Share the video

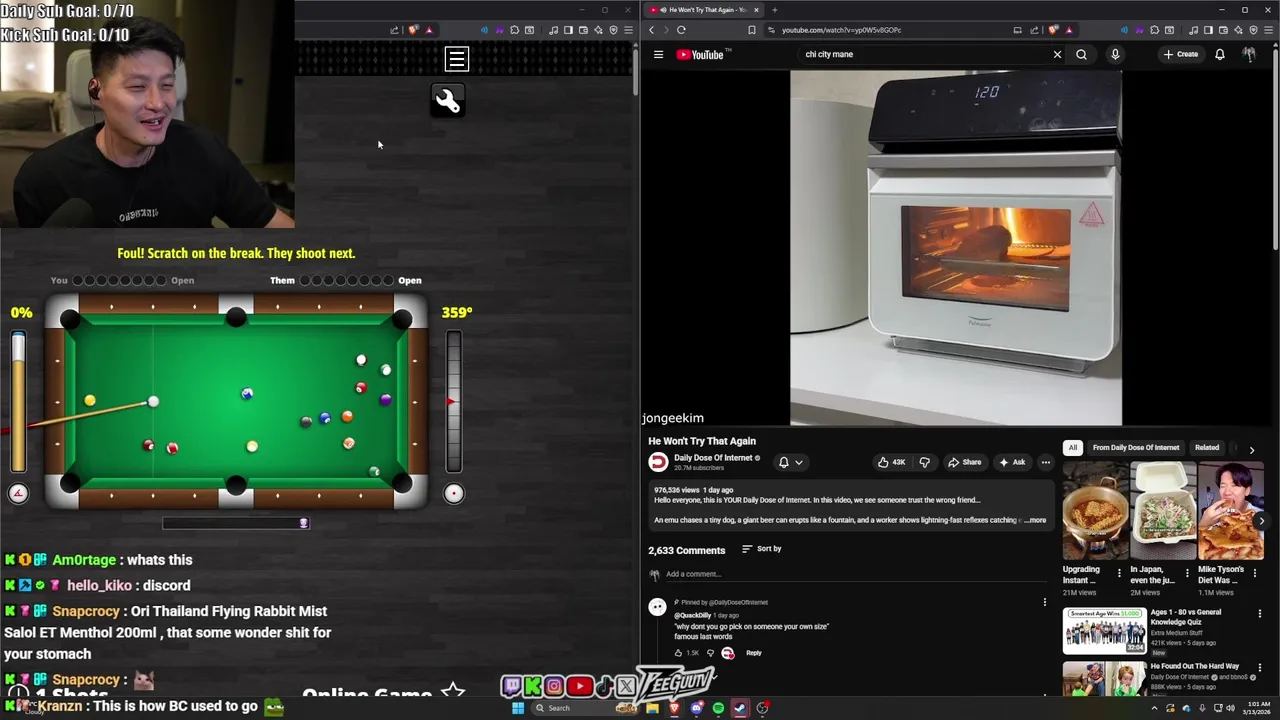tap(965, 462)
